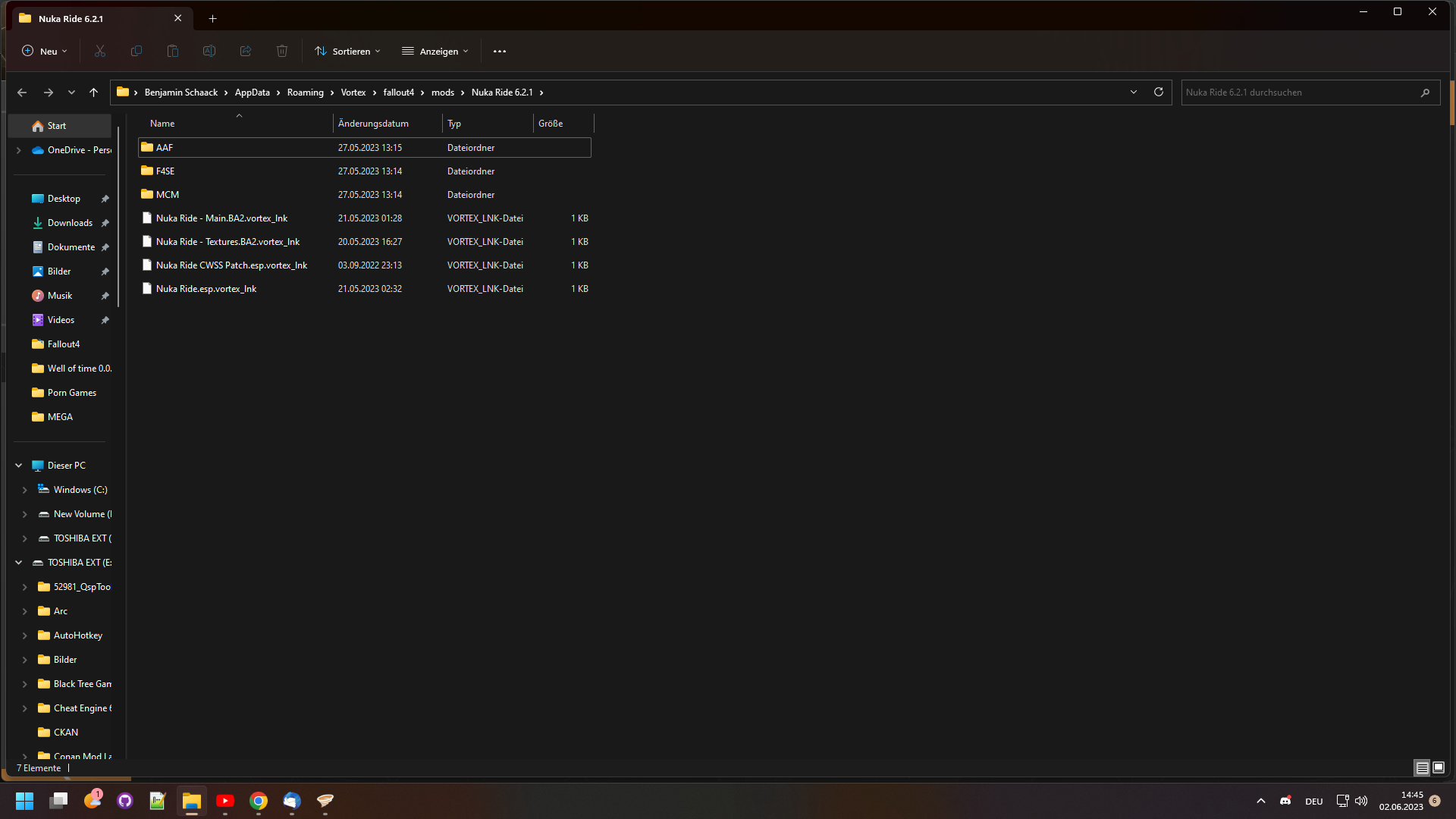Image resolution: width=1456 pixels, height=819 pixels.
Task: Open Windows Start menu
Action: click(25, 801)
